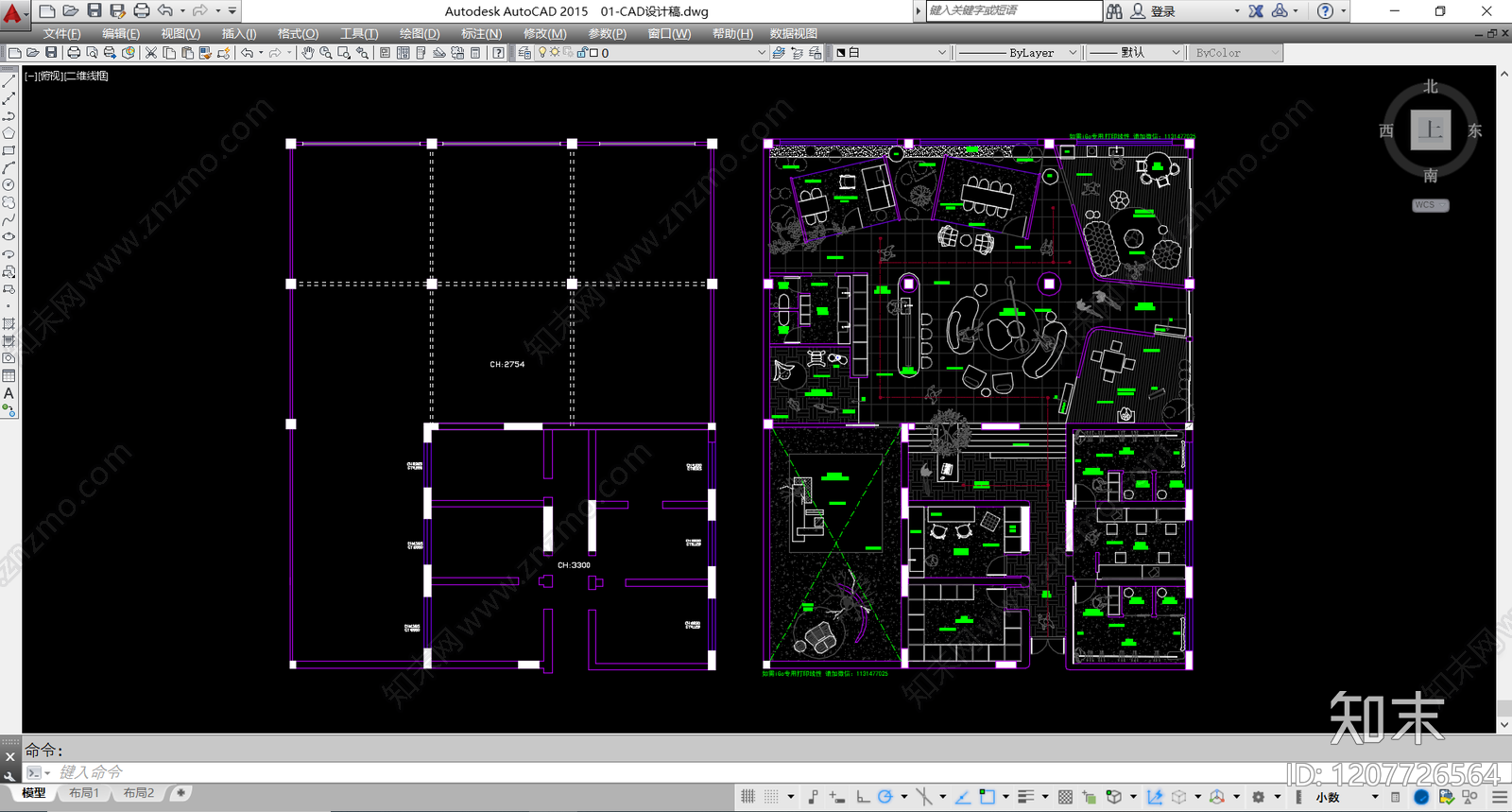Open the 默认 lineweight dropdown
This screenshot has height=812, width=1512.
pos(1134,53)
